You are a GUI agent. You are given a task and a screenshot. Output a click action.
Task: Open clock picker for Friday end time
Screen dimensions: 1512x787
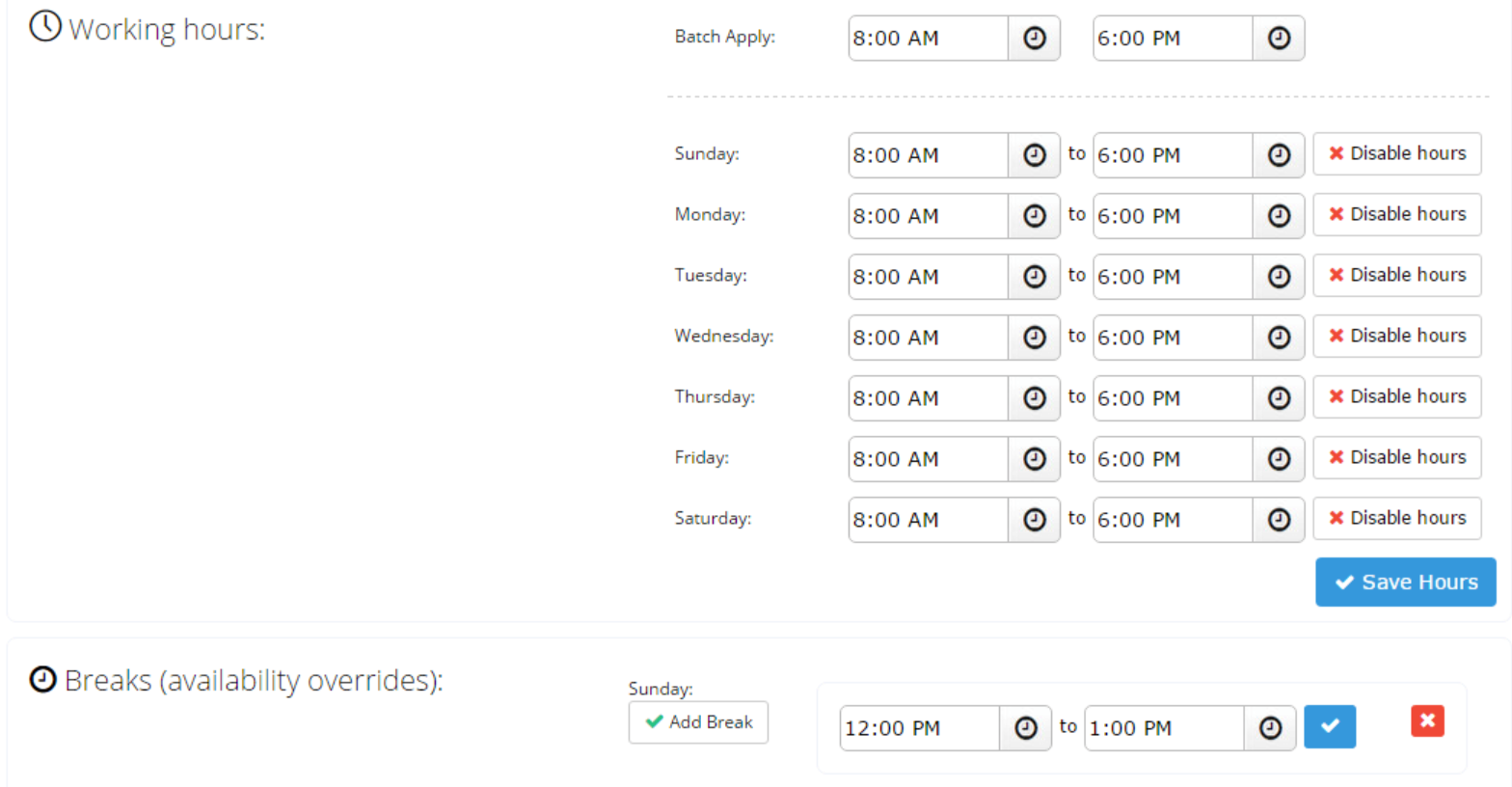pos(1279,459)
